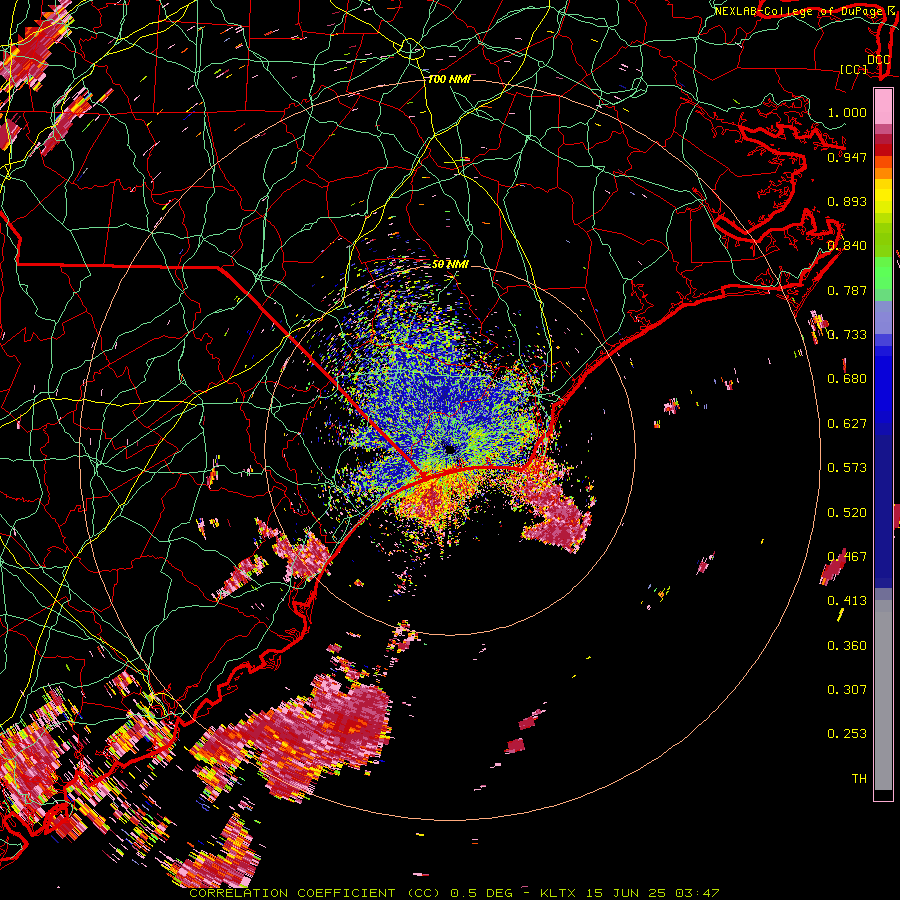Click the KLTX station identifier in the caption

pyautogui.click(x=557, y=893)
